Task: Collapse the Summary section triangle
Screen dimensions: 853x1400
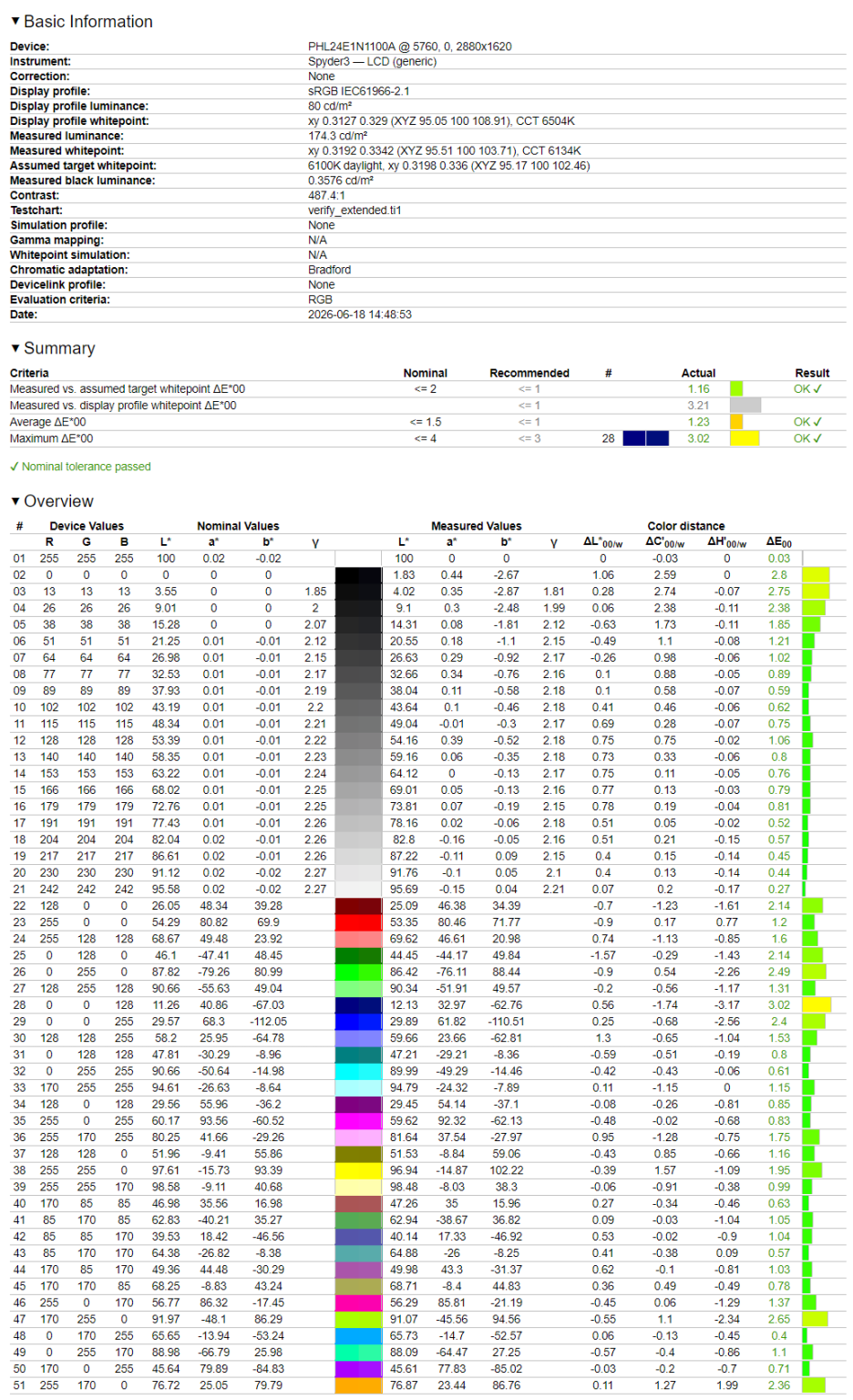Action: (x=15, y=348)
